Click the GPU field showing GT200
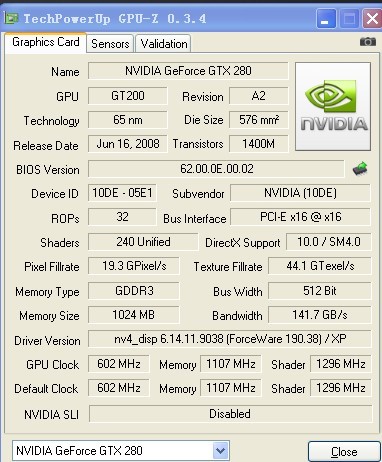The width and height of the screenshot is (382, 462). click(128, 96)
